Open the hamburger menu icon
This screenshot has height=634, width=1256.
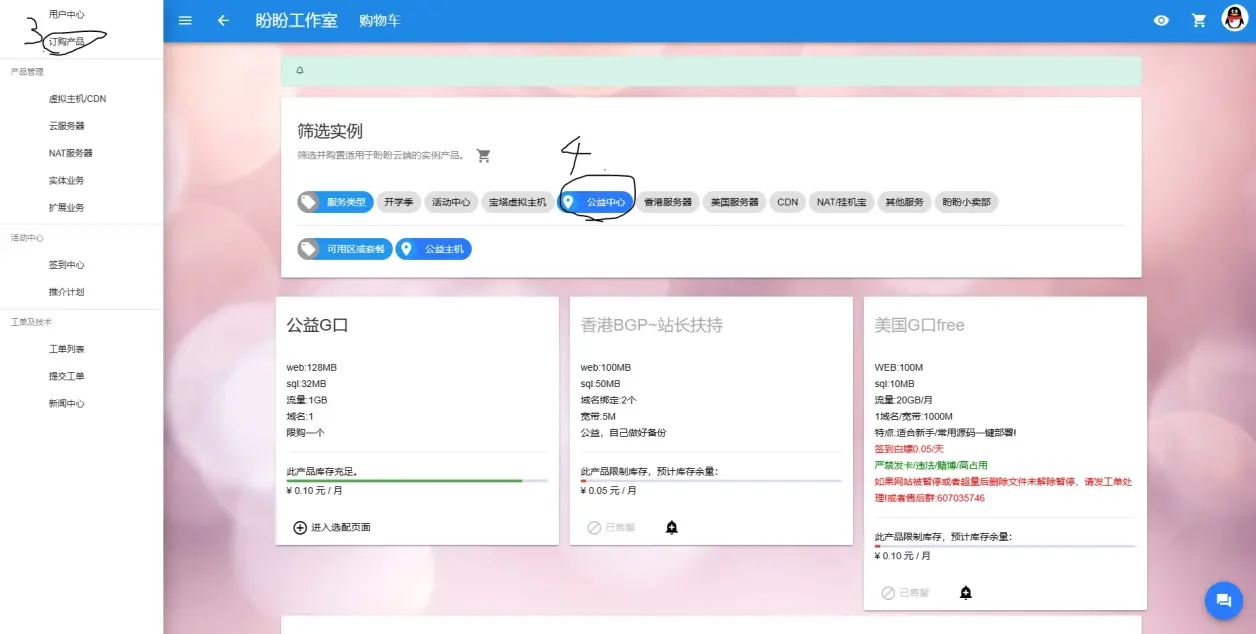pos(185,20)
